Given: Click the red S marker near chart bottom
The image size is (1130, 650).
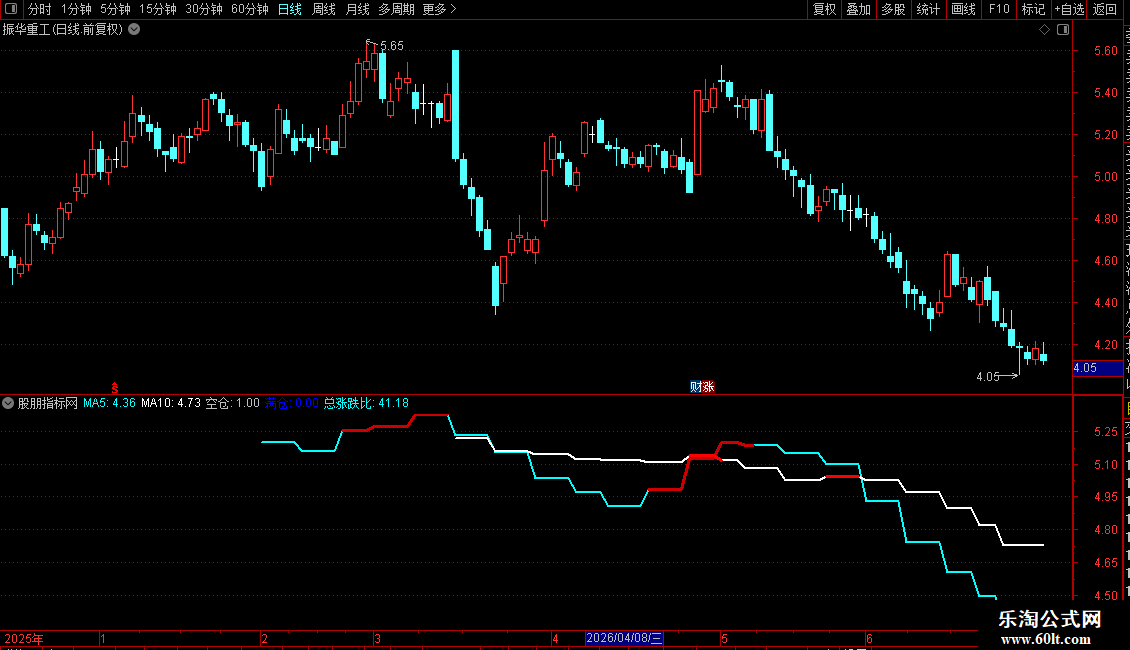Looking at the screenshot, I should point(115,388).
